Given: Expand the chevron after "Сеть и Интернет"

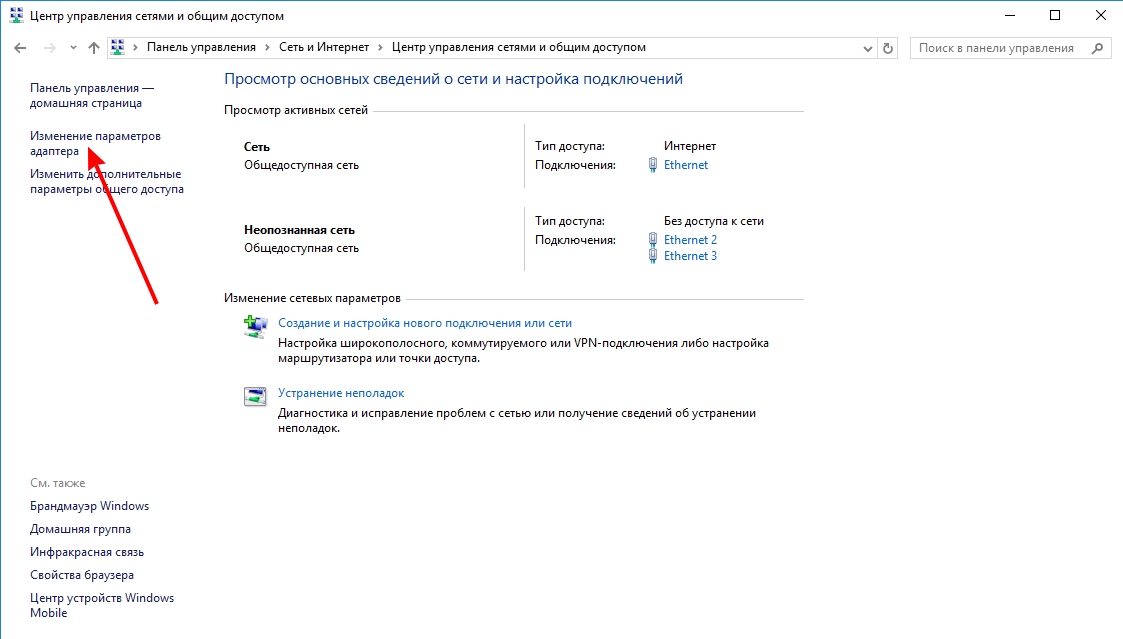Looking at the screenshot, I should pos(381,48).
